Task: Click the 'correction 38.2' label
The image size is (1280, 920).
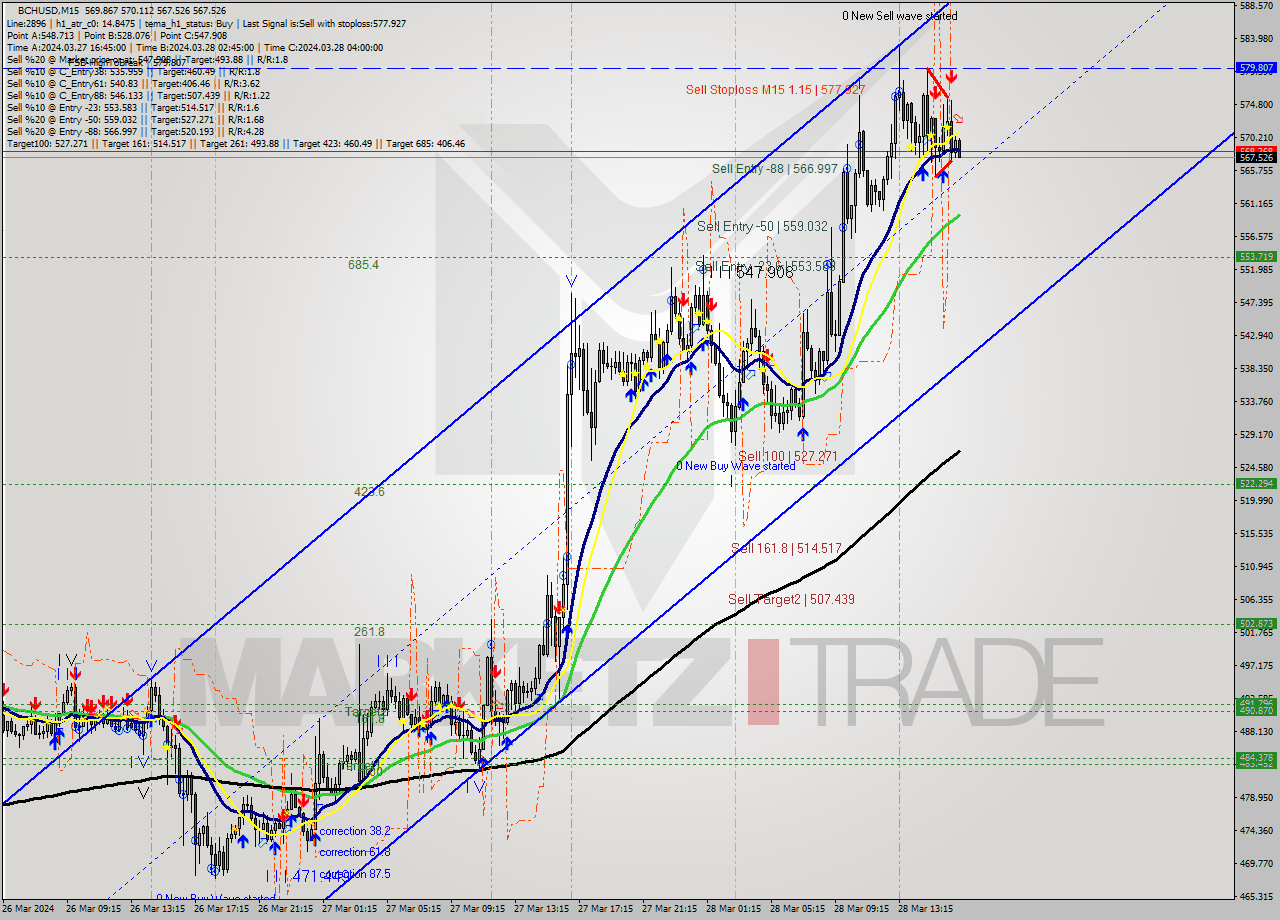Action: tap(355, 831)
